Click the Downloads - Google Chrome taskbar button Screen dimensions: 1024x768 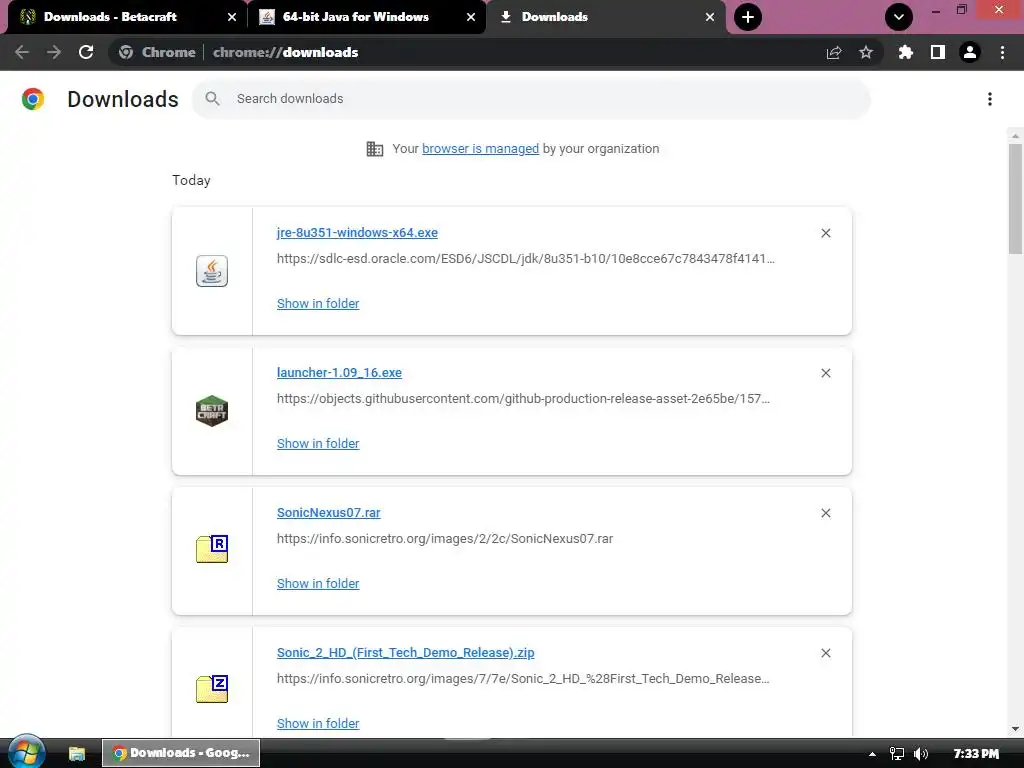point(181,753)
